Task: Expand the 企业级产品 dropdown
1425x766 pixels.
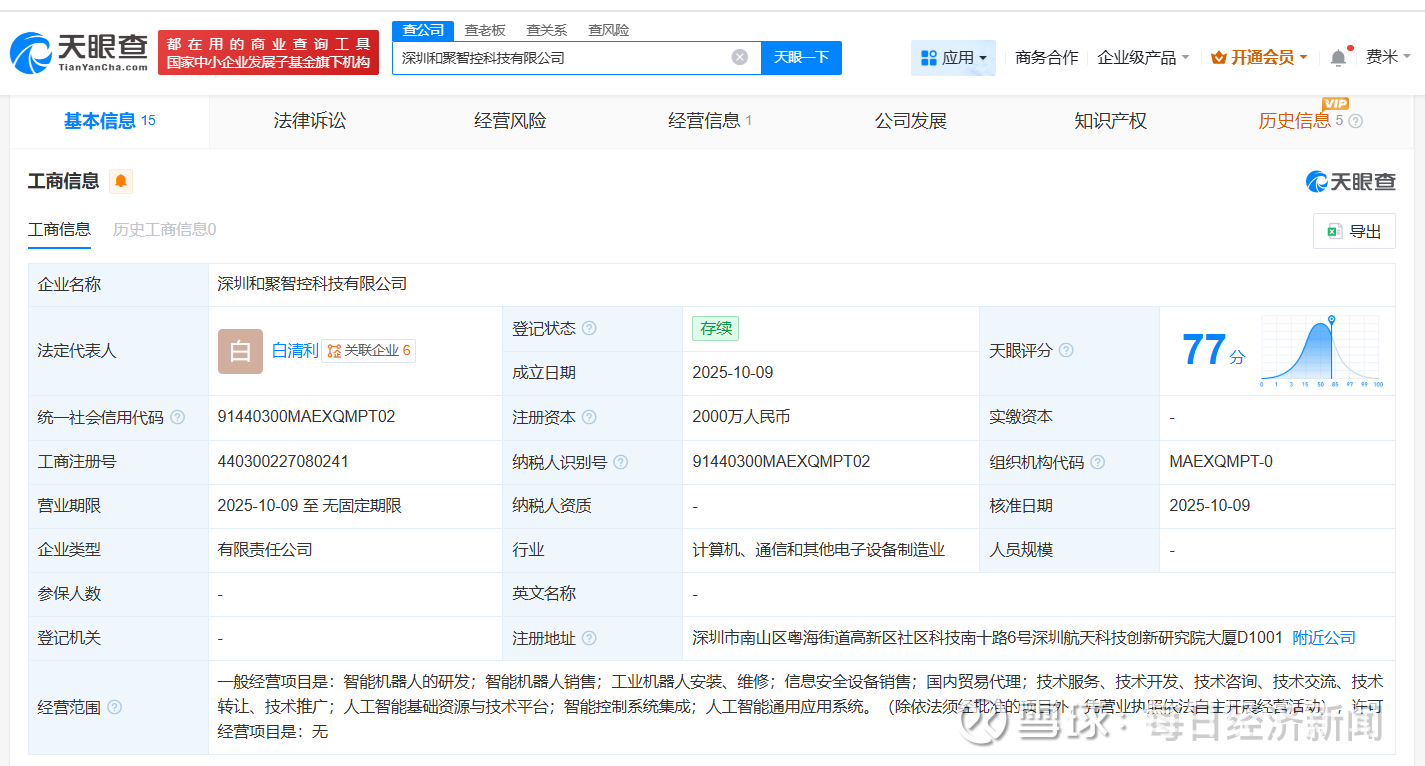Action: click(x=1142, y=58)
